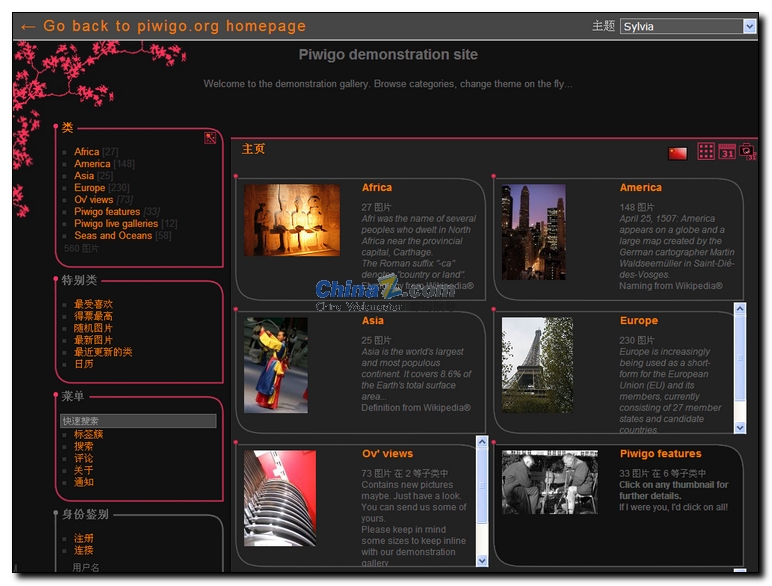Click the Piwigo demonstration site heading

(x=388, y=54)
